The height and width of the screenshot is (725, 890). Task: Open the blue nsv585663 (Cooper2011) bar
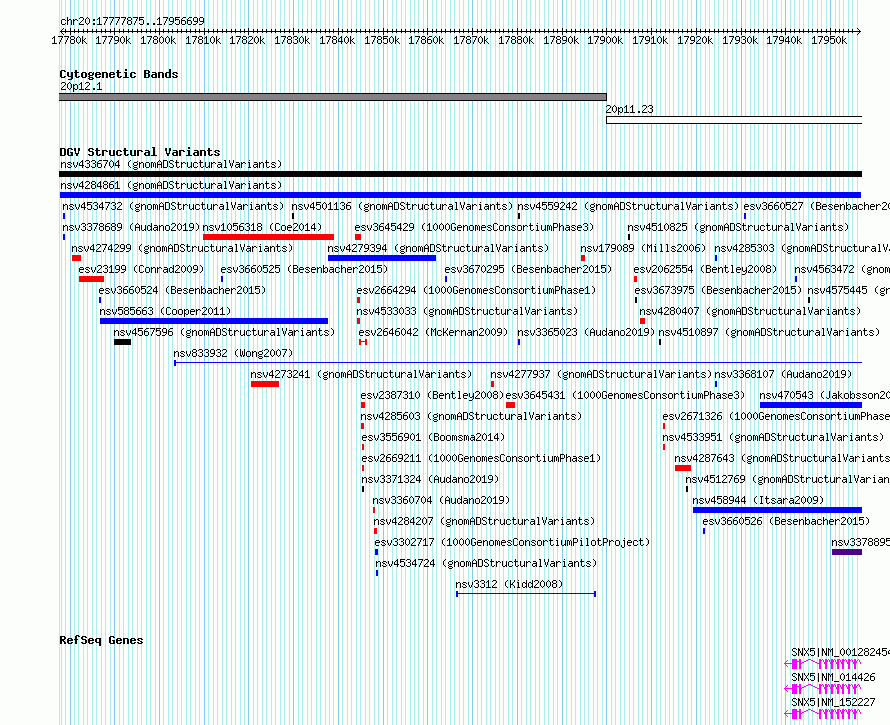pyautogui.click(x=214, y=321)
